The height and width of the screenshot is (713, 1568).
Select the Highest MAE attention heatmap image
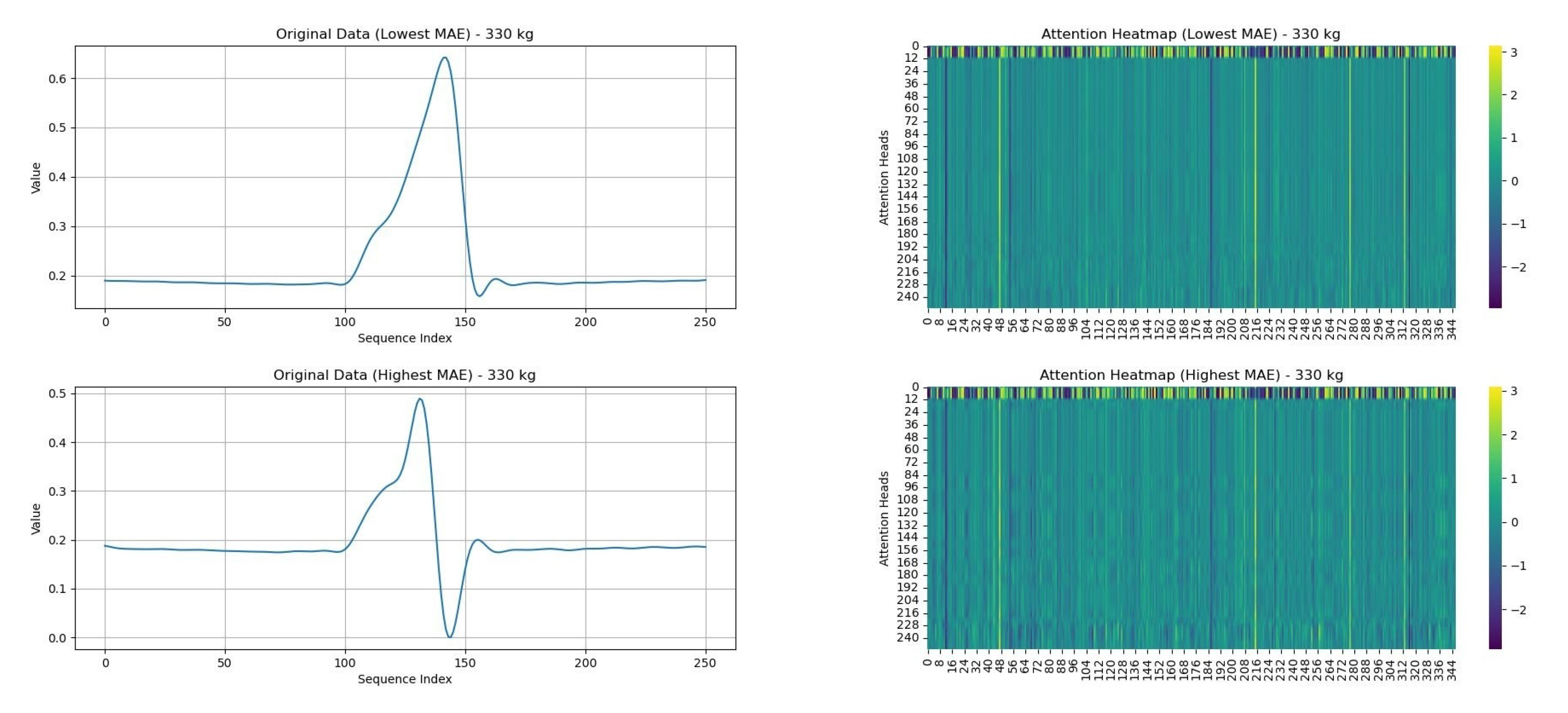tap(1190, 518)
